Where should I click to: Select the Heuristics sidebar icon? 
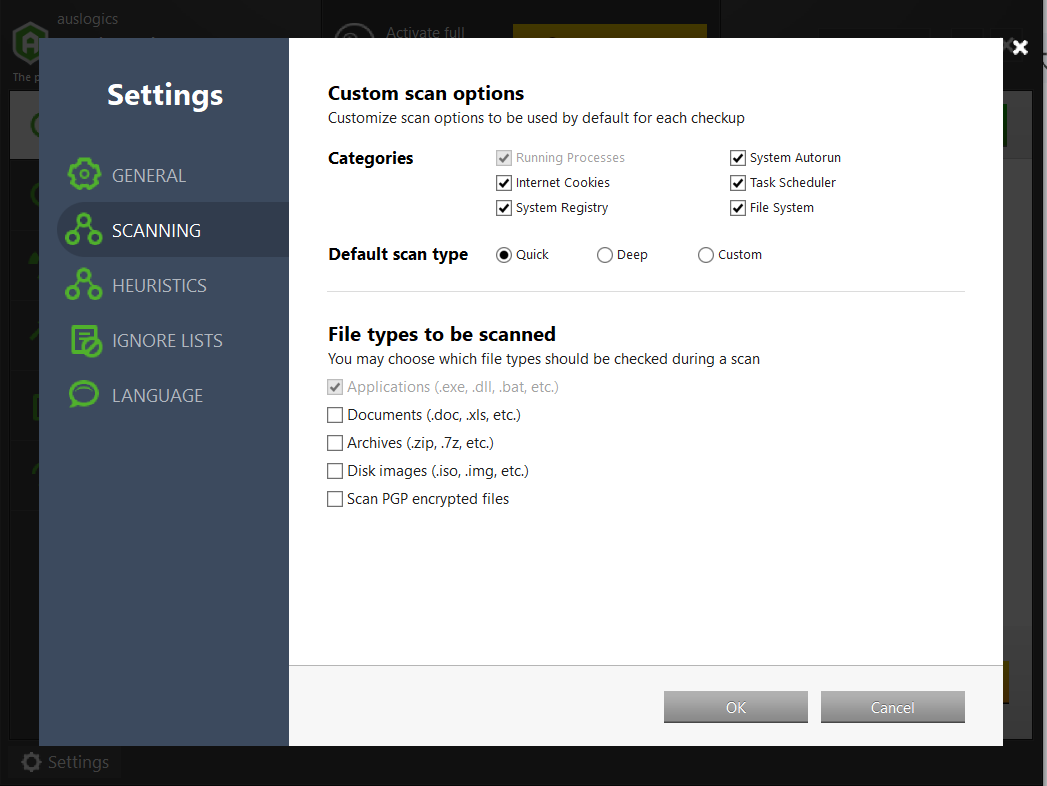pyautogui.click(x=84, y=284)
